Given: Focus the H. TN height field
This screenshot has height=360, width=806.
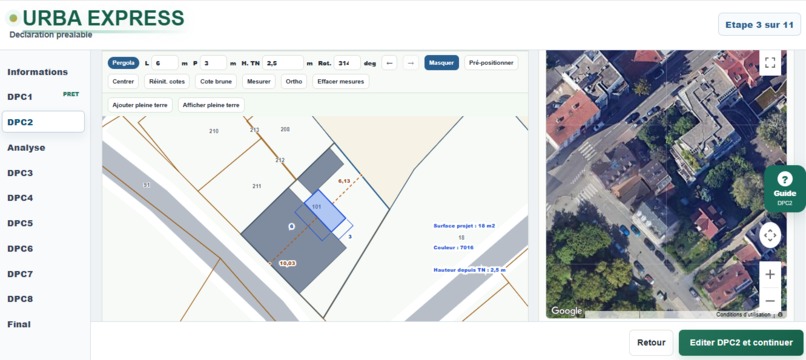Looking at the screenshot, I should (283, 63).
